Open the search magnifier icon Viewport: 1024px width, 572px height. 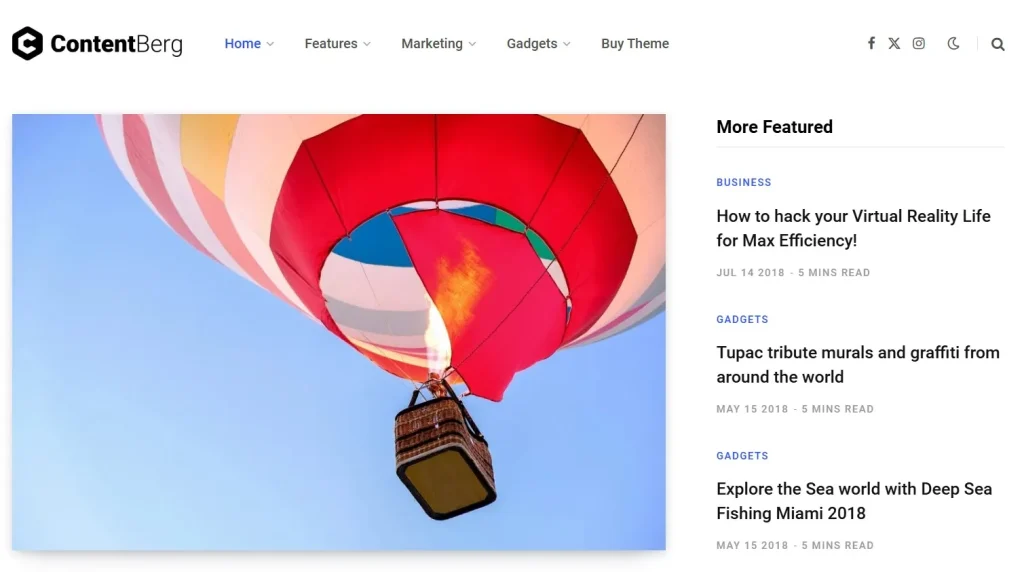click(997, 44)
